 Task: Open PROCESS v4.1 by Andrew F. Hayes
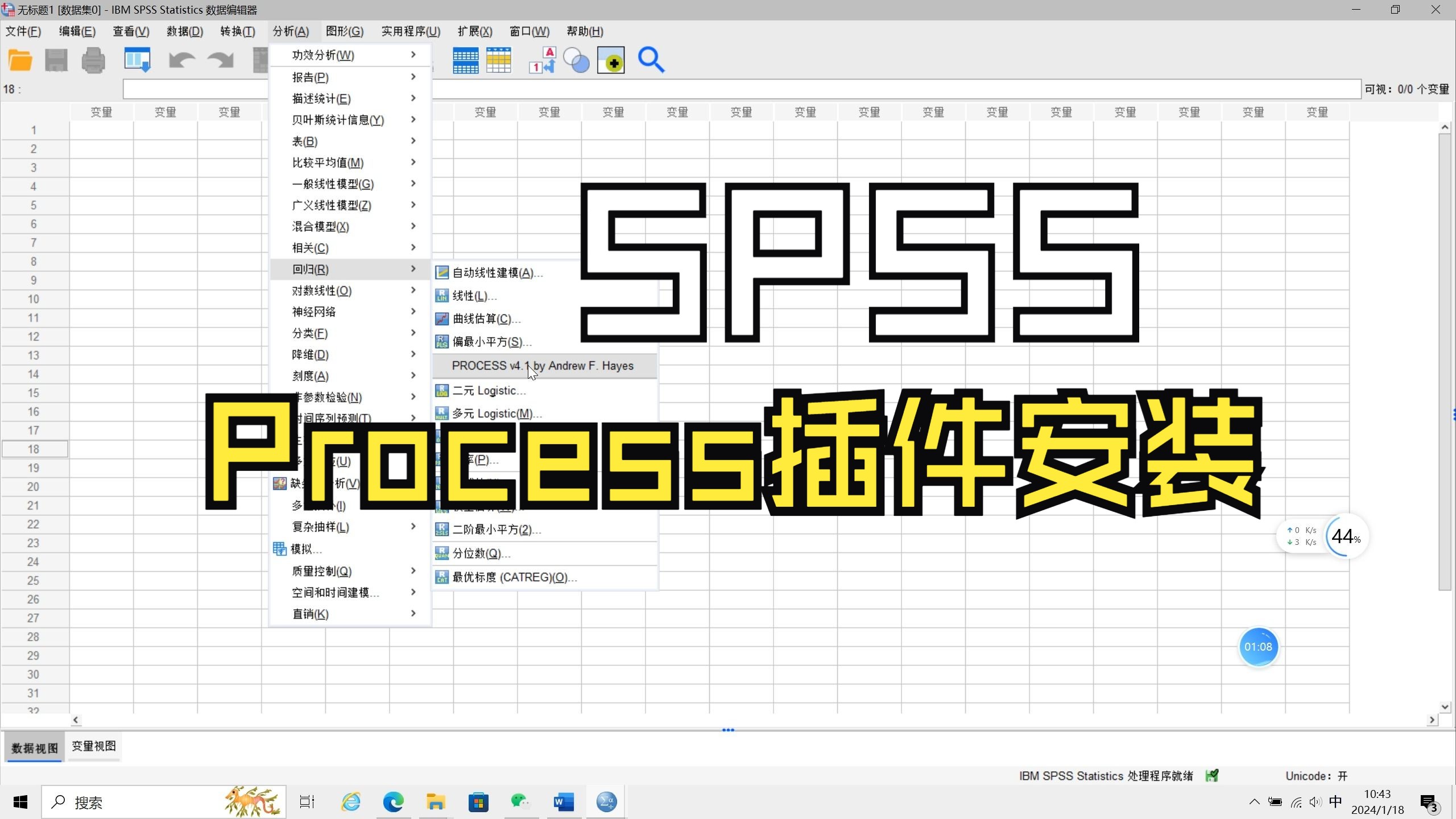click(545, 366)
